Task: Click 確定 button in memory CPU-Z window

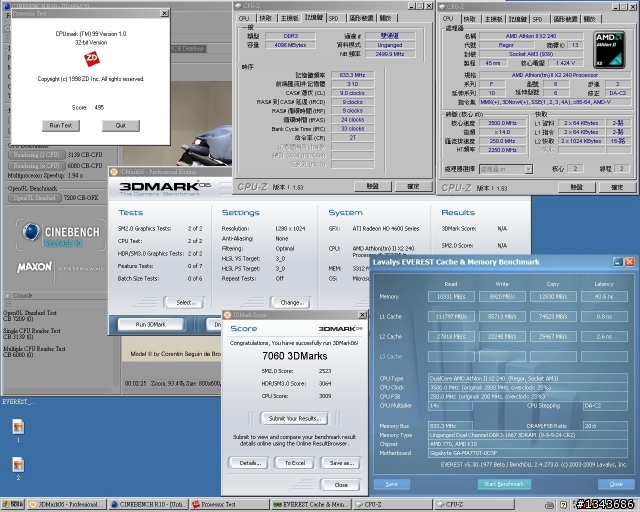Action: click(x=413, y=187)
